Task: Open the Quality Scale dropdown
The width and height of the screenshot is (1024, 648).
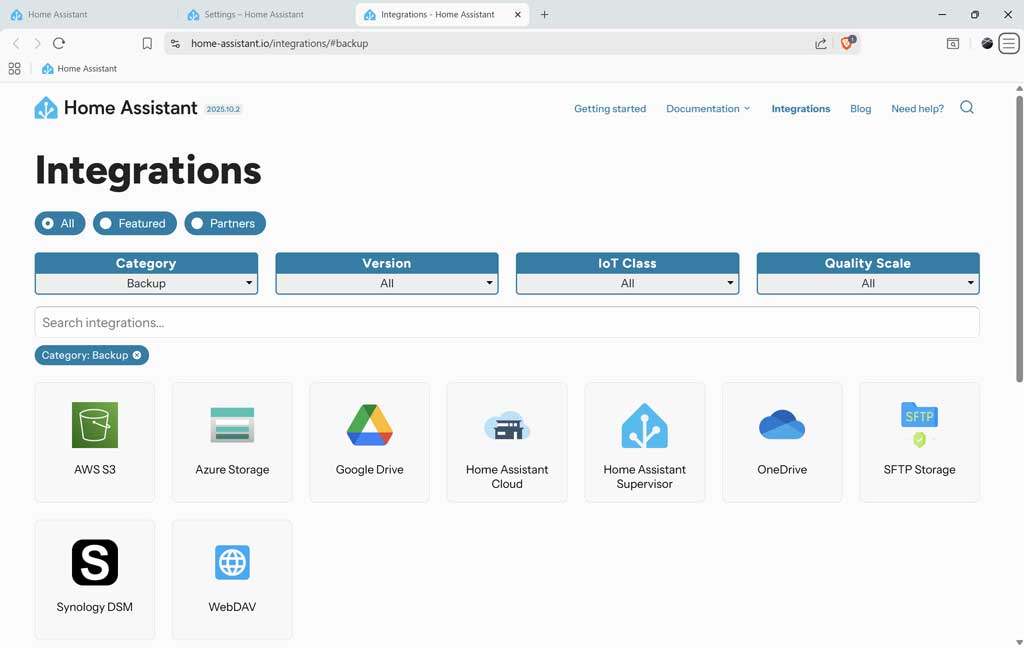Action: pyautogui.click(x=868, y=284)
